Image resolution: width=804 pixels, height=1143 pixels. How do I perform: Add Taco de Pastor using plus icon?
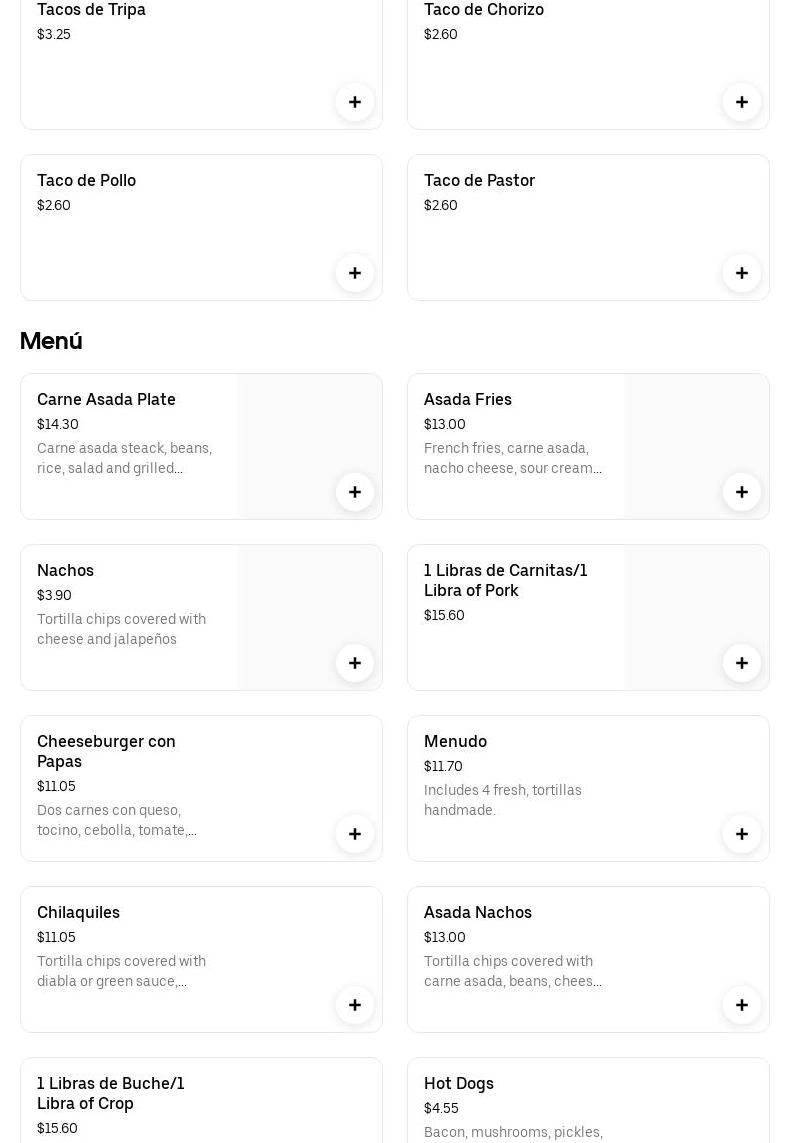point(742,273)
